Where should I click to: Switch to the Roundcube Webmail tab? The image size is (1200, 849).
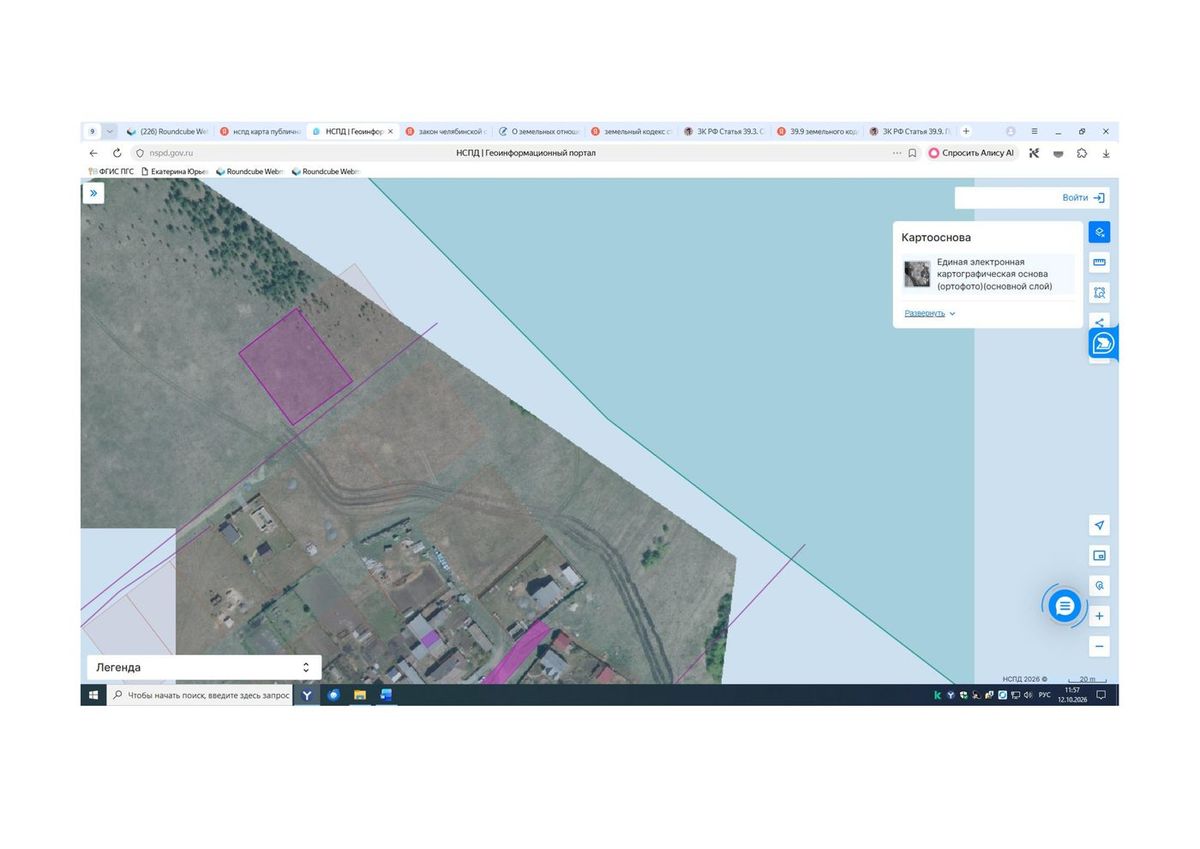(x=166, y=131)
